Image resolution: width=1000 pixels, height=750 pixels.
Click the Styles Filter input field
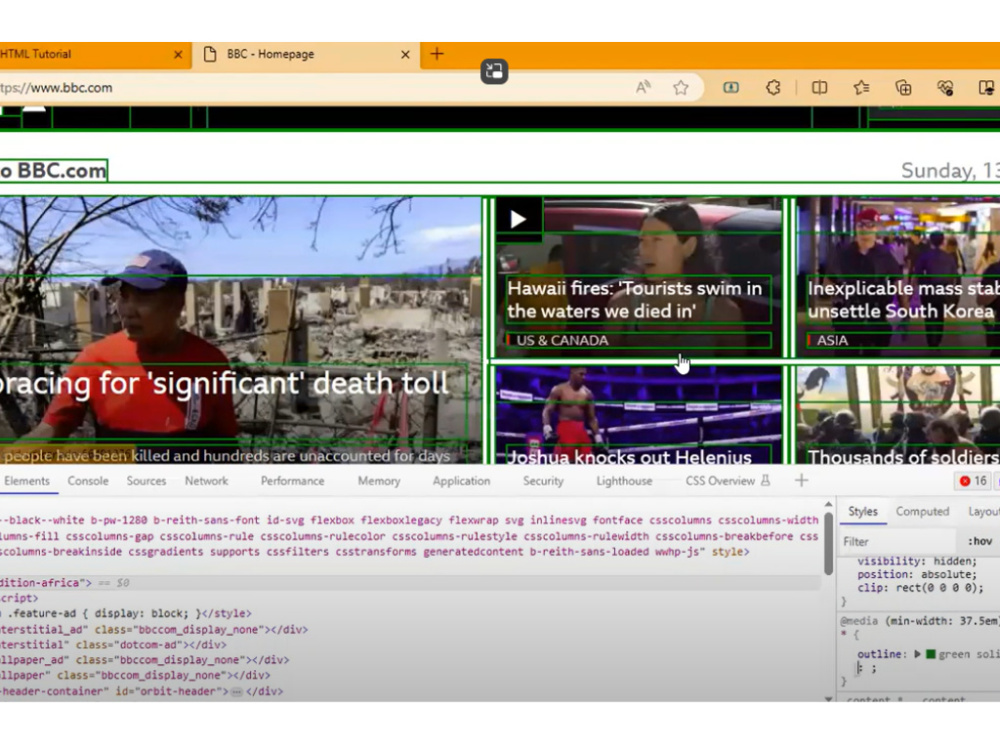898,541
